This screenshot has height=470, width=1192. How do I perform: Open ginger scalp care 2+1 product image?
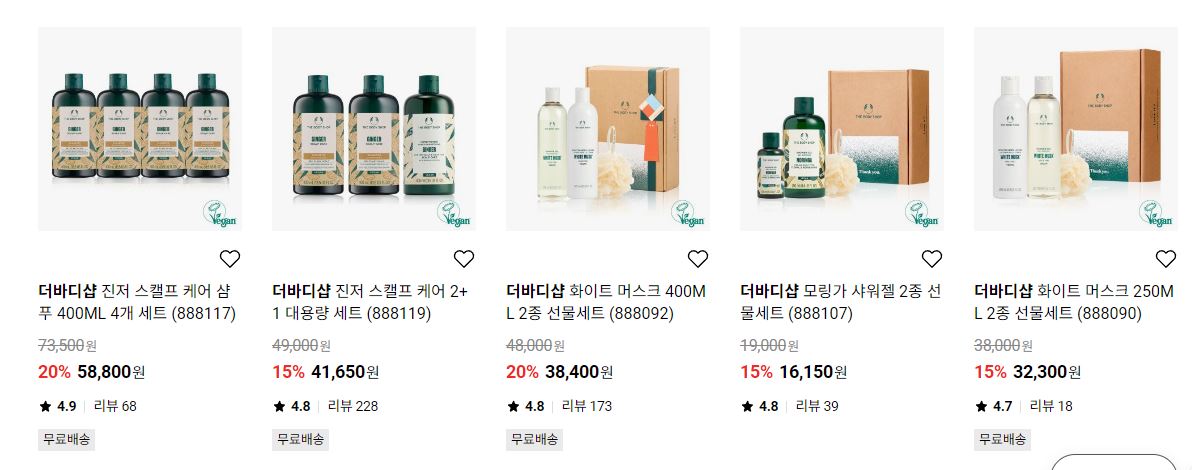374,129
